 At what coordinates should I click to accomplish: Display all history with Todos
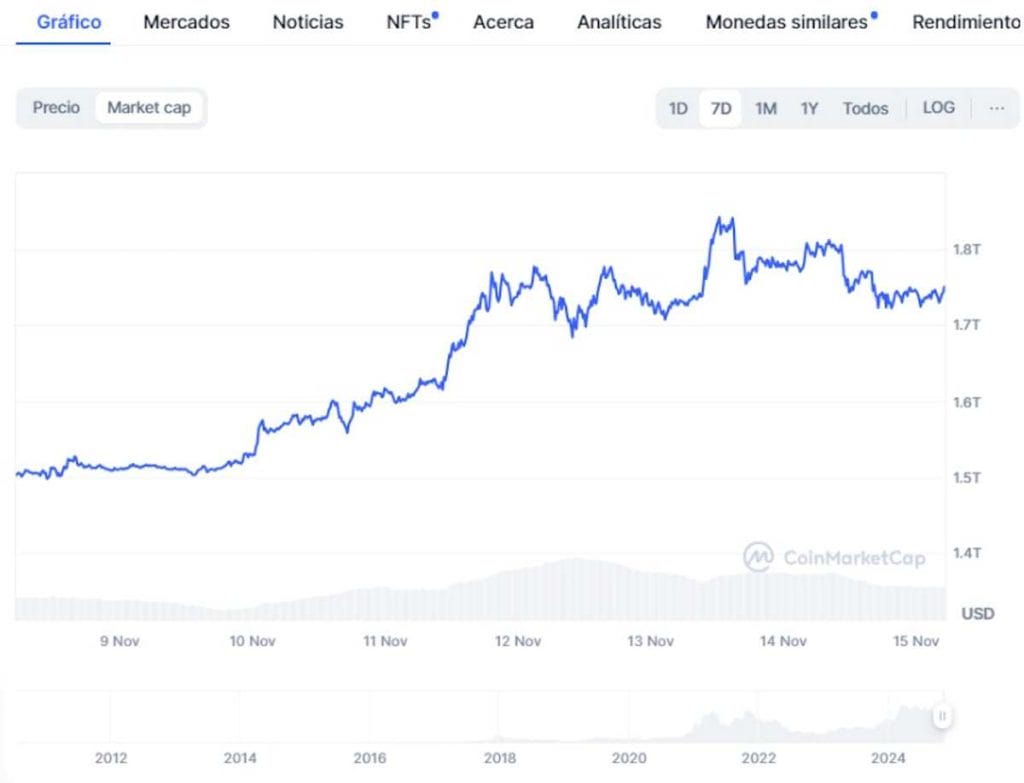(x=864, y=107)
